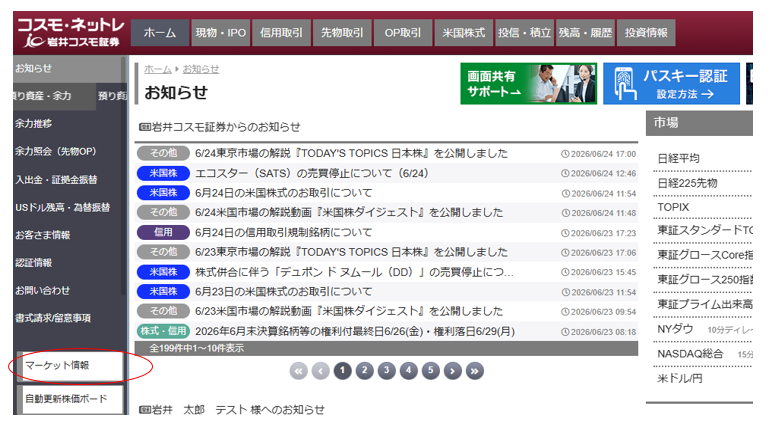Image resolution: width=771 pixels, height=425 pixels.
Task: Select page 5 of notices
Action: pyautogui.click(x=431, y=370)
